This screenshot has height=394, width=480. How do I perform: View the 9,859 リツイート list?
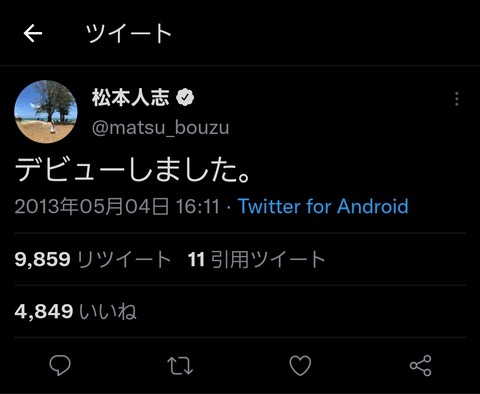93,259
